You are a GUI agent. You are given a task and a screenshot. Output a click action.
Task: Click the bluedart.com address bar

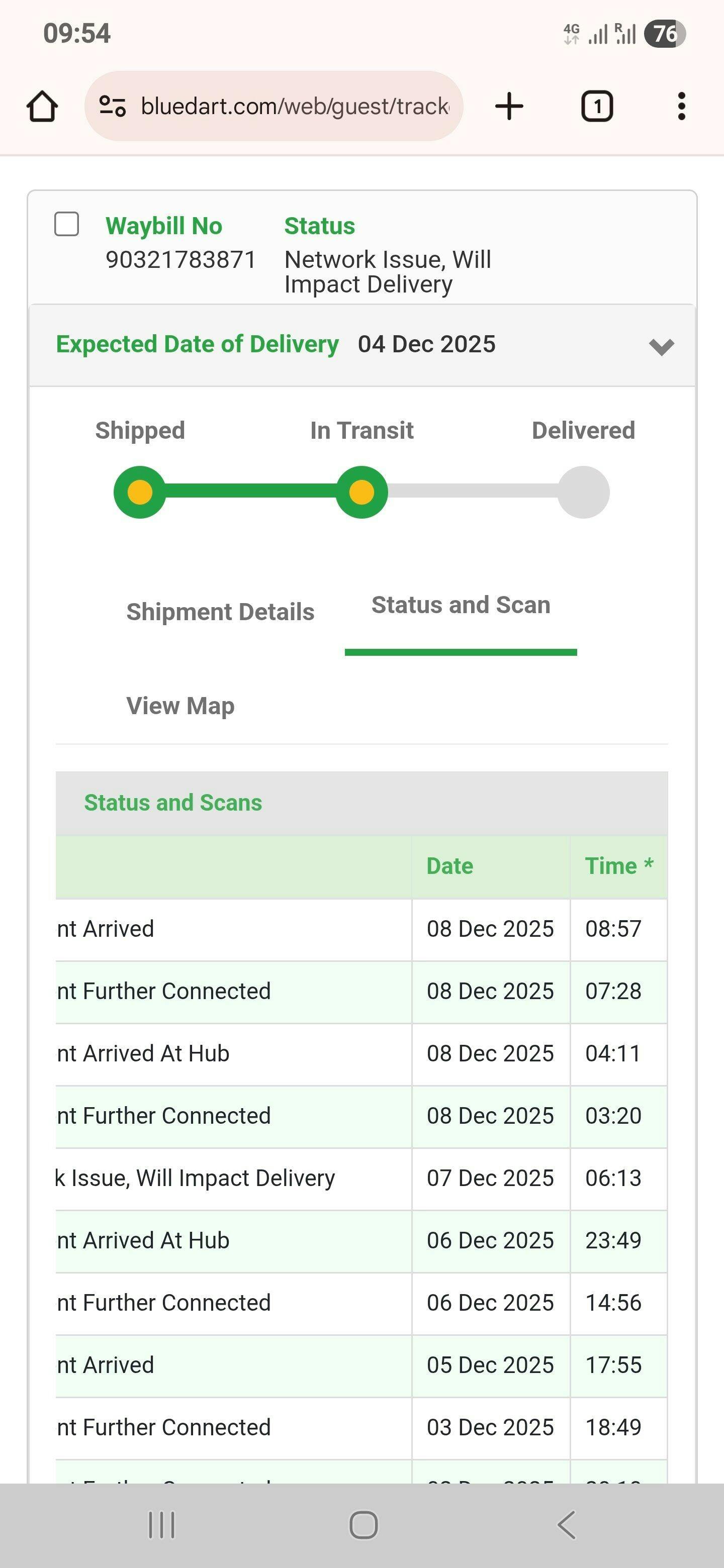click(x=295, y=107)
